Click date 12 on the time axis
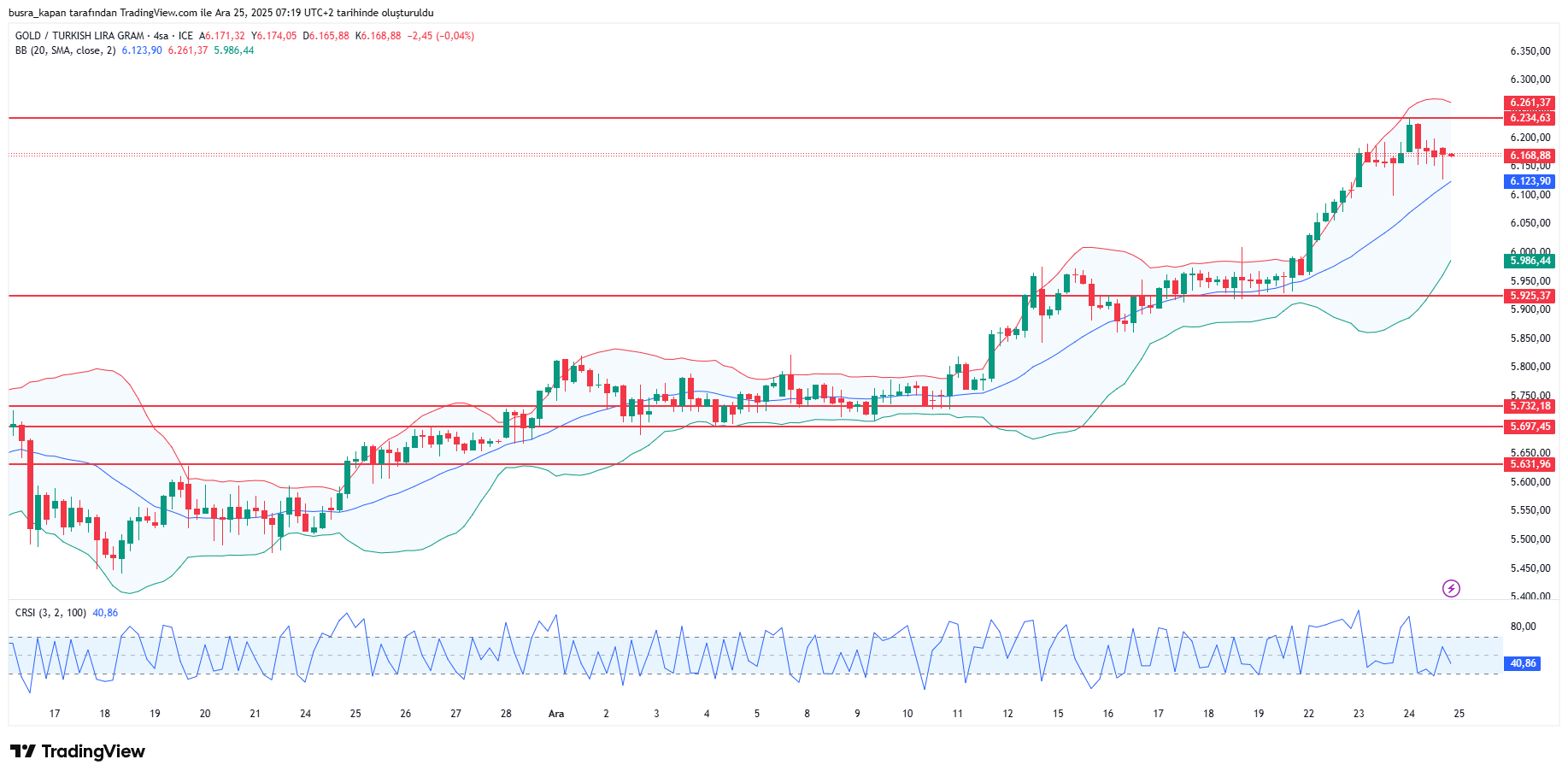 coord(1007,714)
